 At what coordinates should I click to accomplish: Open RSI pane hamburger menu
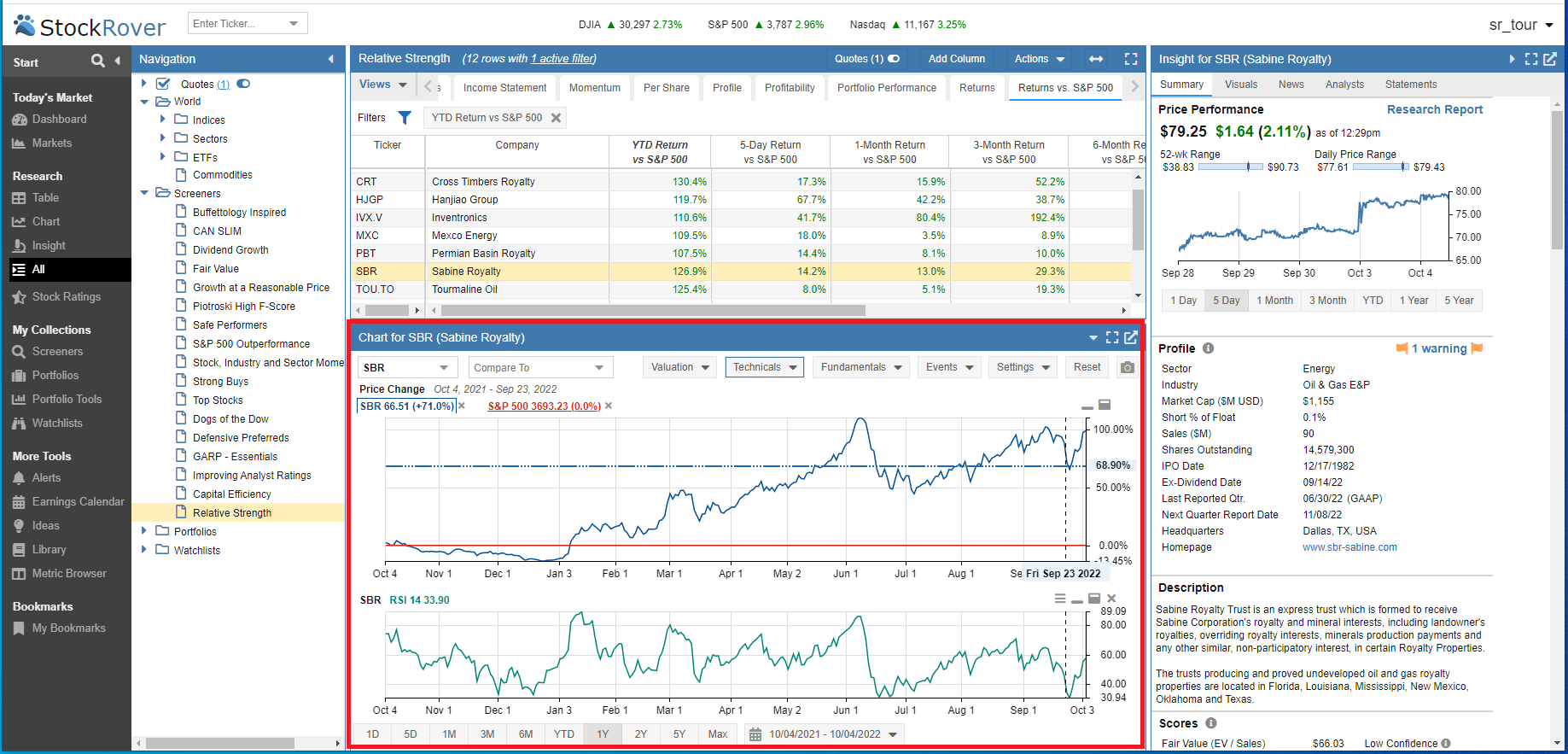pyautogui.click(x=1060, y=599)
